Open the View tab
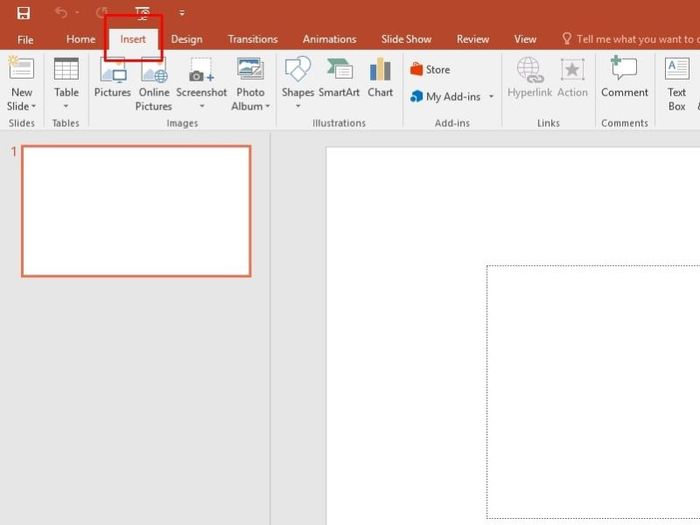The width and height of the screenshot is (700, 525). click(x=525, y=39)
